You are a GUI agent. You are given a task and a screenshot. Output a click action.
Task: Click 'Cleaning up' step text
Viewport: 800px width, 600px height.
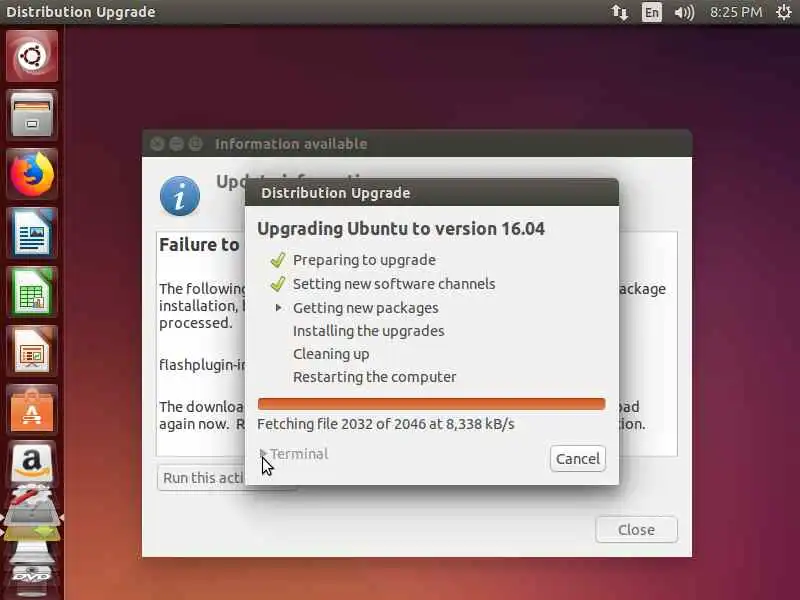coord(331,354)
